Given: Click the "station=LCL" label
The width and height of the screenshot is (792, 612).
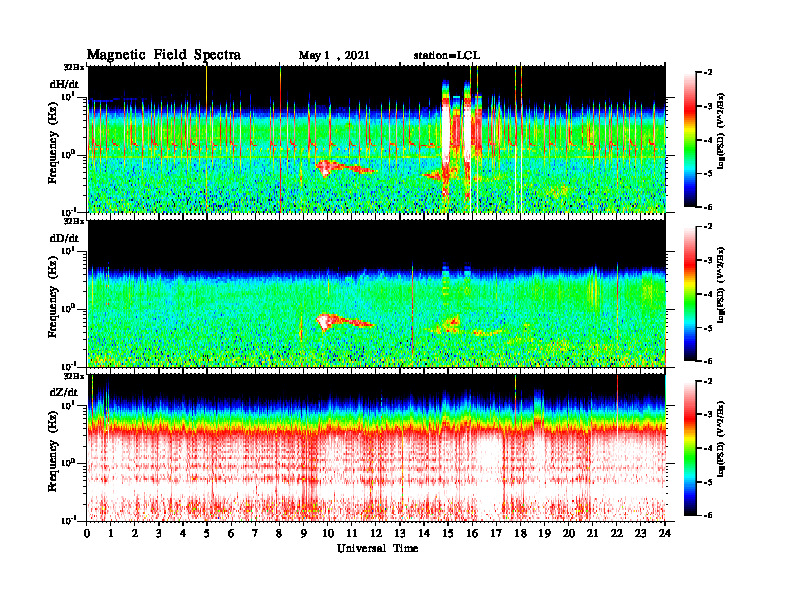Looking at the screenshot, I should tap(447, 55).
